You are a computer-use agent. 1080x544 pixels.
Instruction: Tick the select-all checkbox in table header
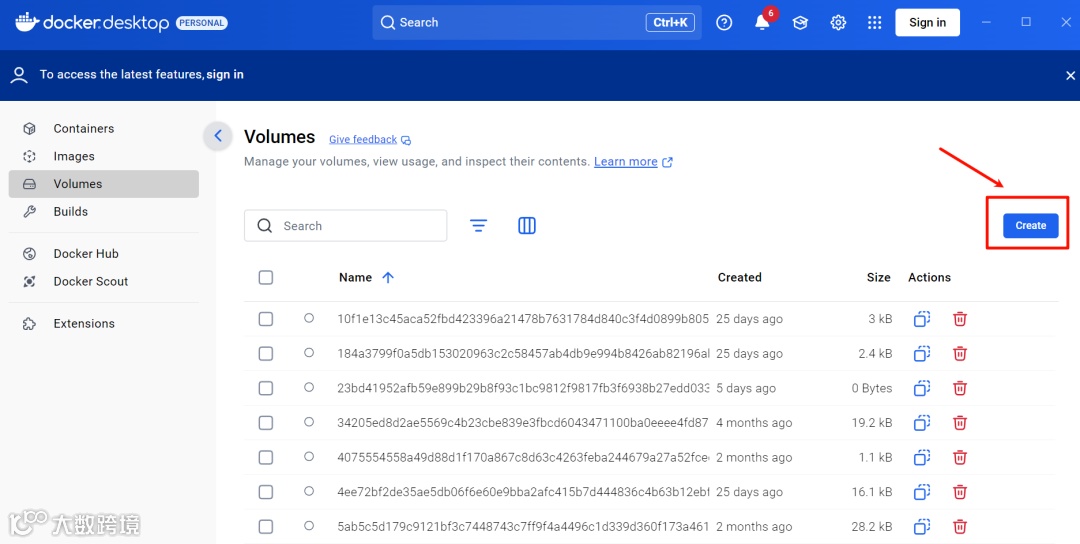click(266, 278)
